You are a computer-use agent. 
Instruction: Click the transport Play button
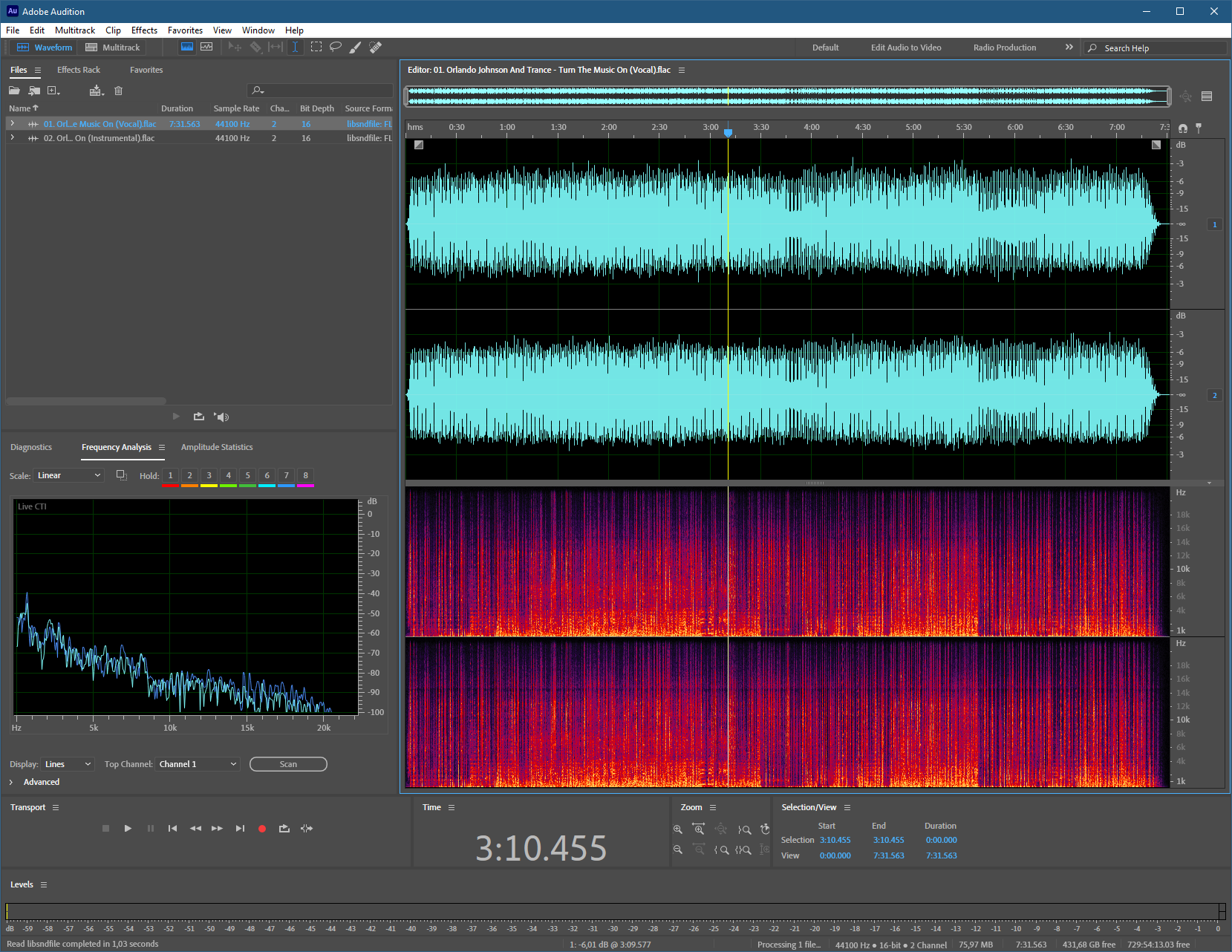coord(128,828)
